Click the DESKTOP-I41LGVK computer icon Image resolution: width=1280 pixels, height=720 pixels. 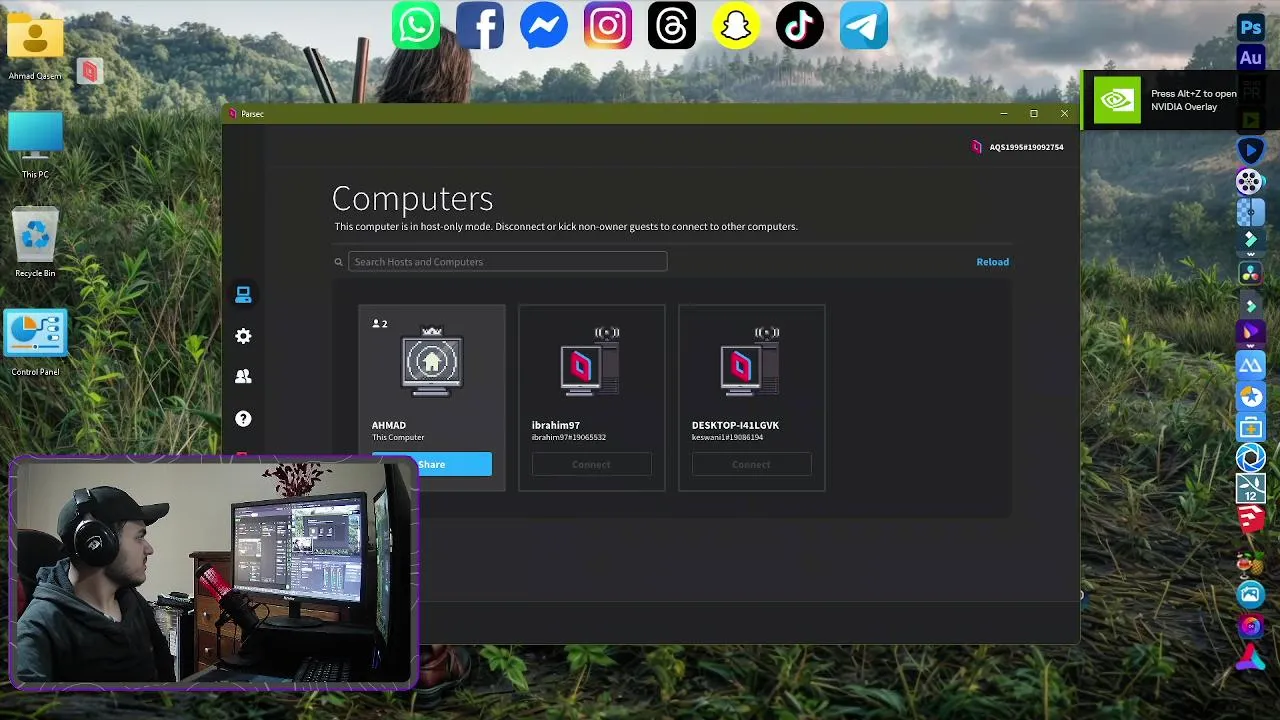750,362
